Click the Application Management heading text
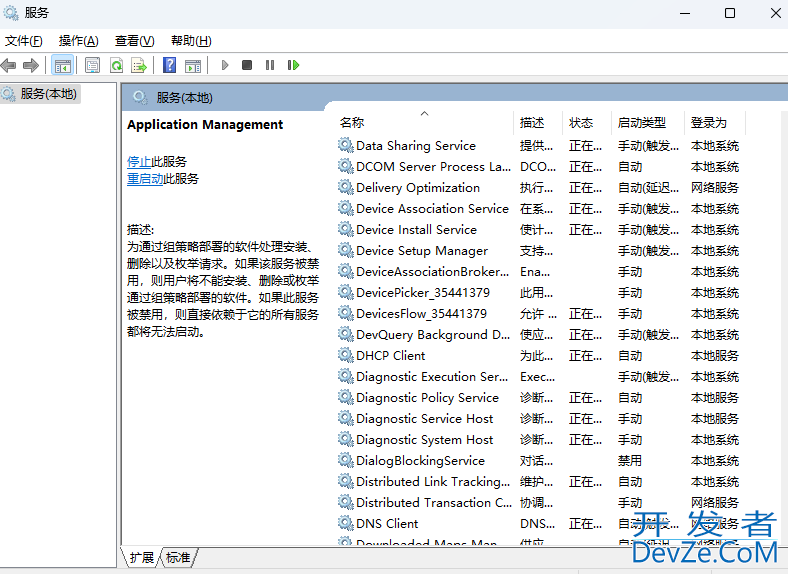This screenshot has width=788, height=574. [205, 125]
